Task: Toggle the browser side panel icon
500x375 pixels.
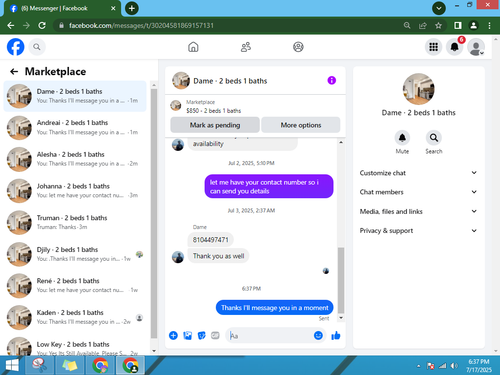Action: click(458, 25)
